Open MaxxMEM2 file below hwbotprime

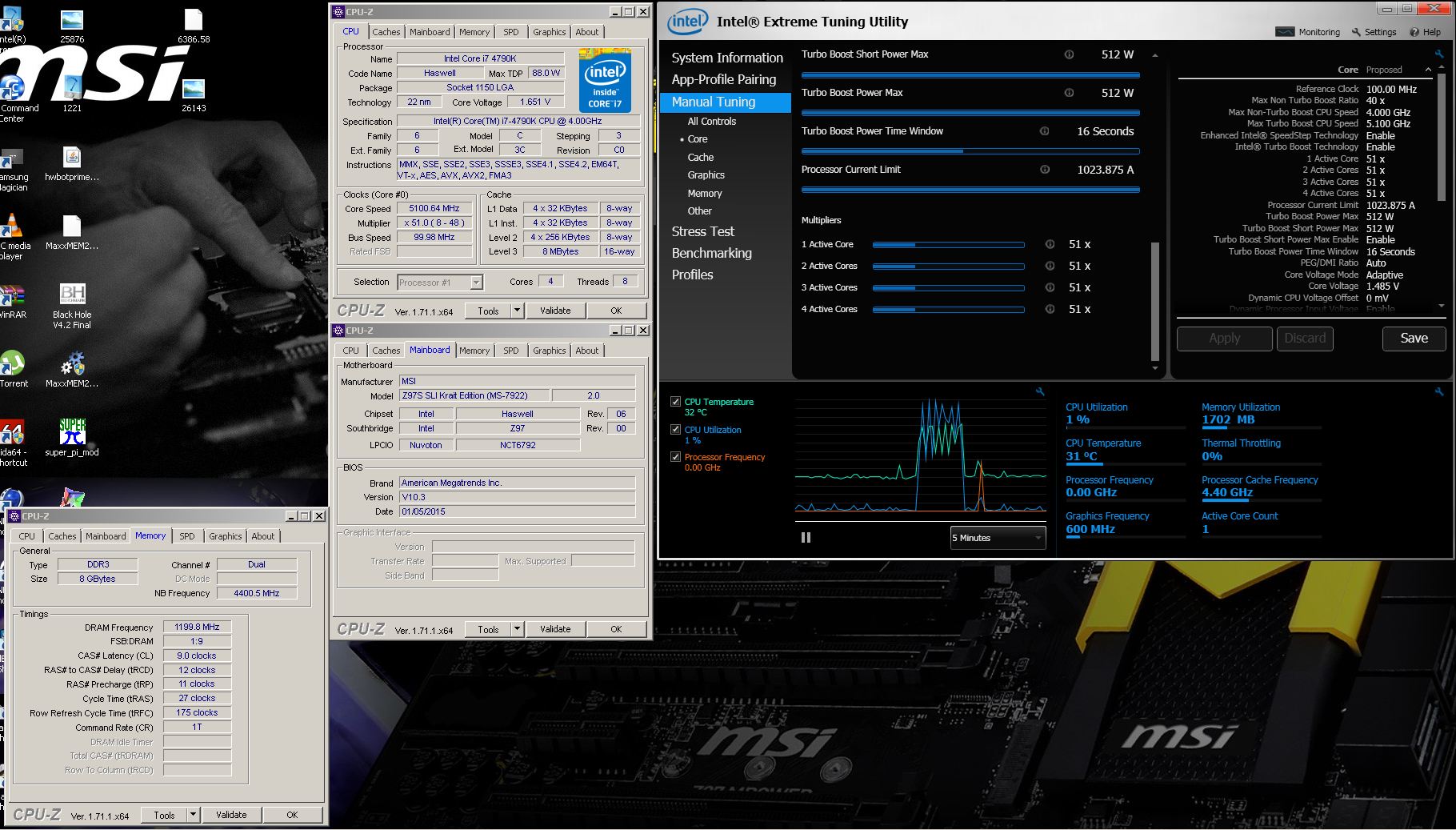pos(72,232)
